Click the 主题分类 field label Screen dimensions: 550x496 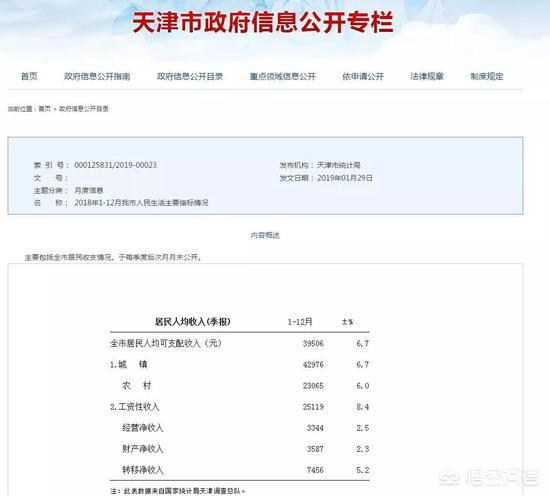coord(51,190)
